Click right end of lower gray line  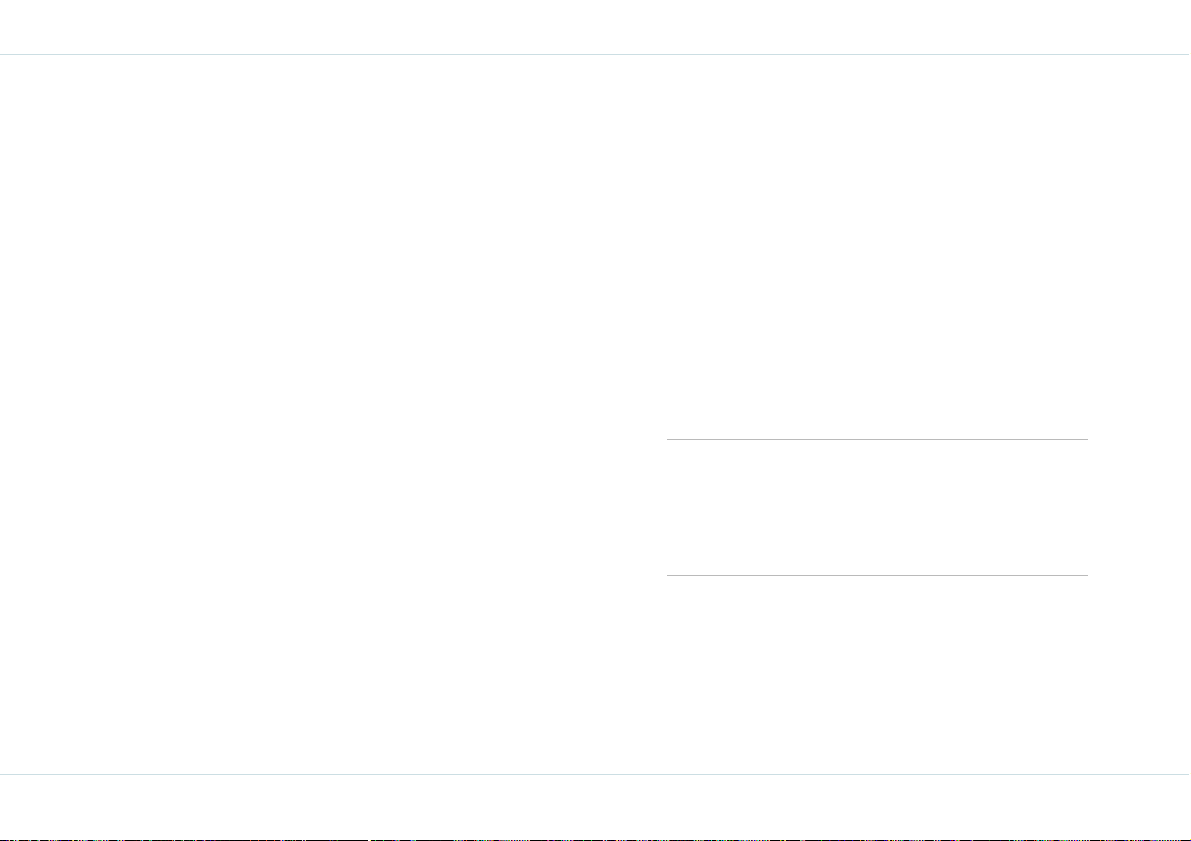click(1085, 575)
